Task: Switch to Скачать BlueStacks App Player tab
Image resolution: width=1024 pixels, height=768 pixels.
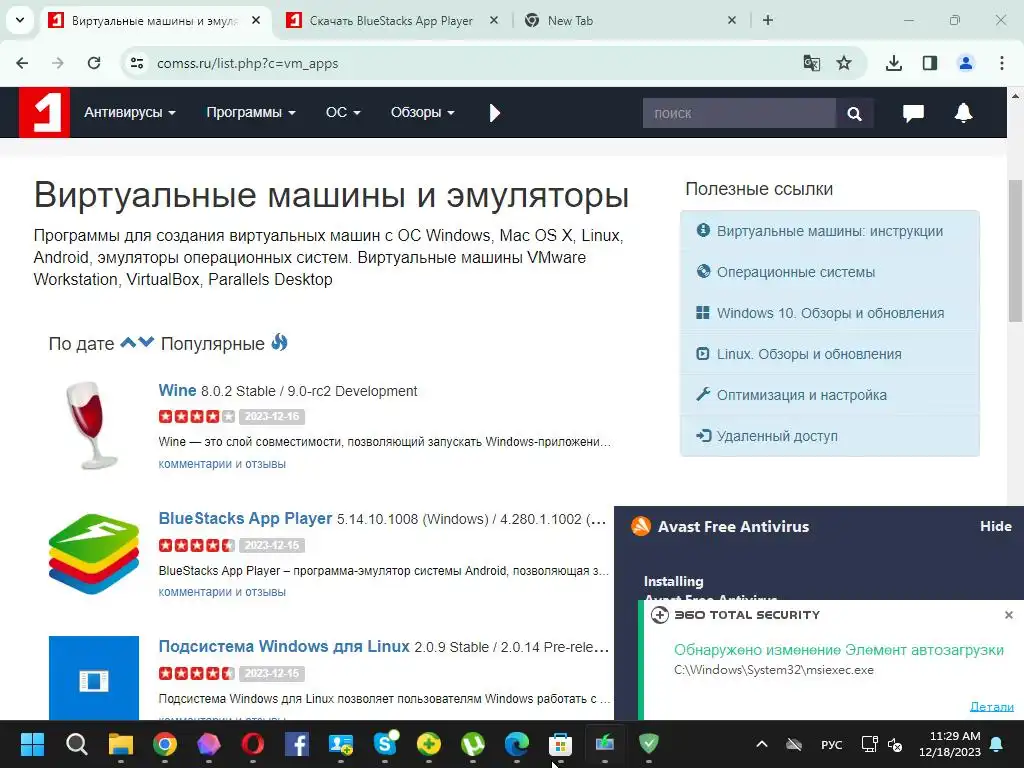Action: click(391, 21)
